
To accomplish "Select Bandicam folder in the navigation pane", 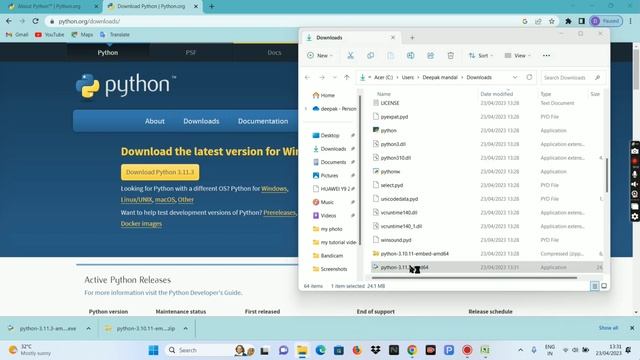I will (x=331, y=256).
